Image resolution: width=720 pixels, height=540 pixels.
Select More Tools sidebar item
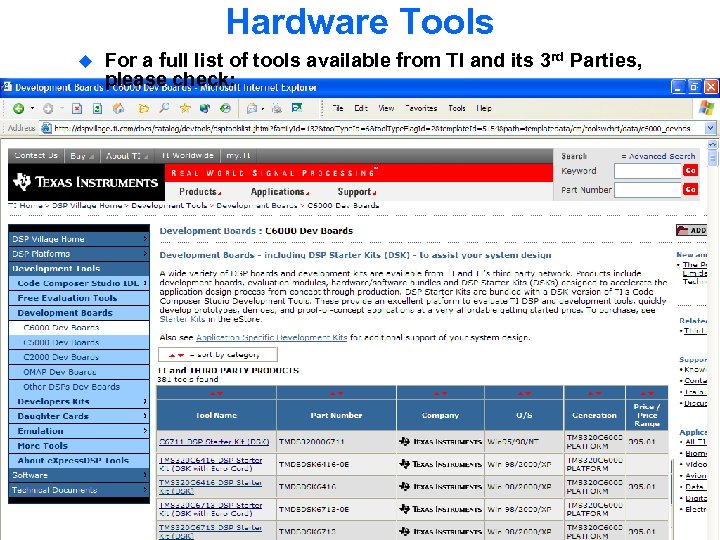pos(79,445)
